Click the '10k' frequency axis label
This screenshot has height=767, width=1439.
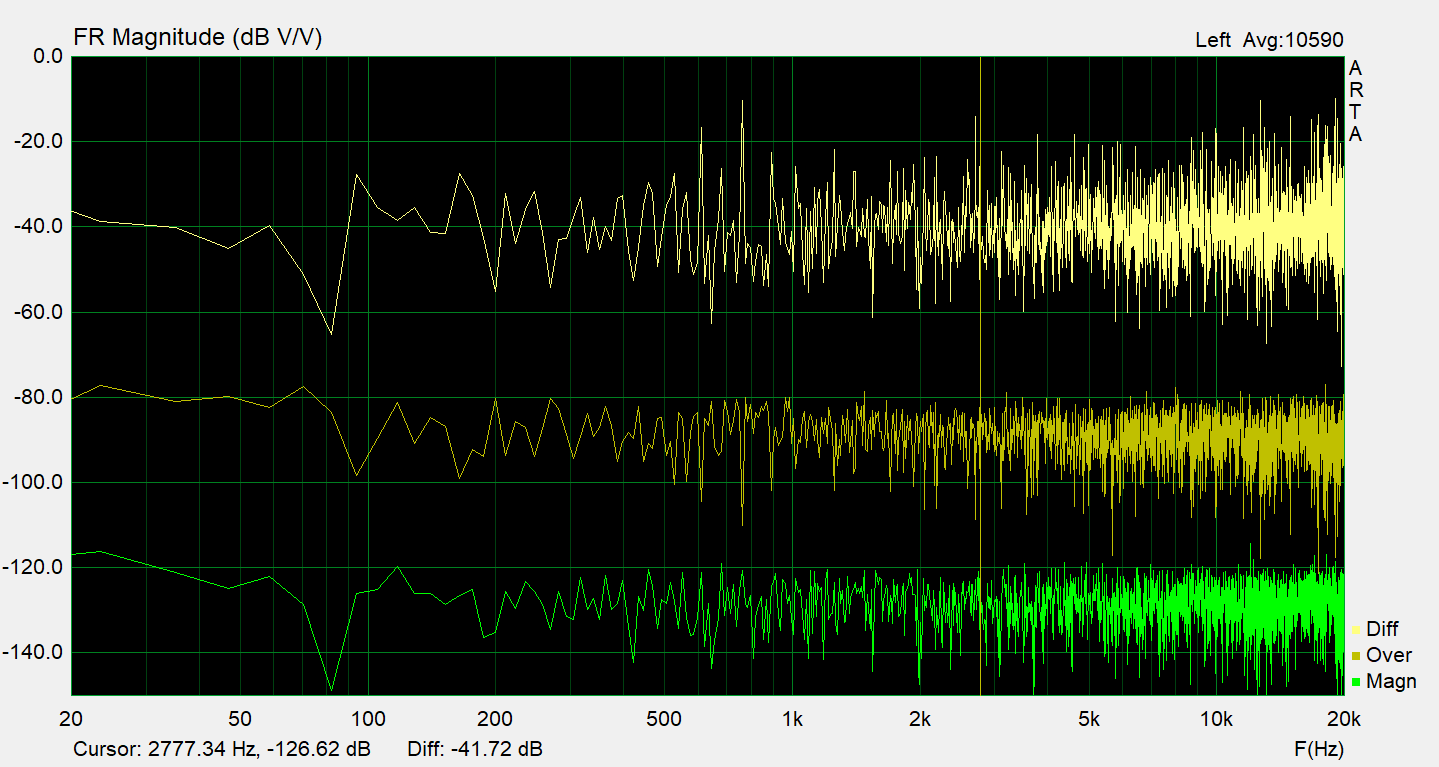coord(1216,718)
